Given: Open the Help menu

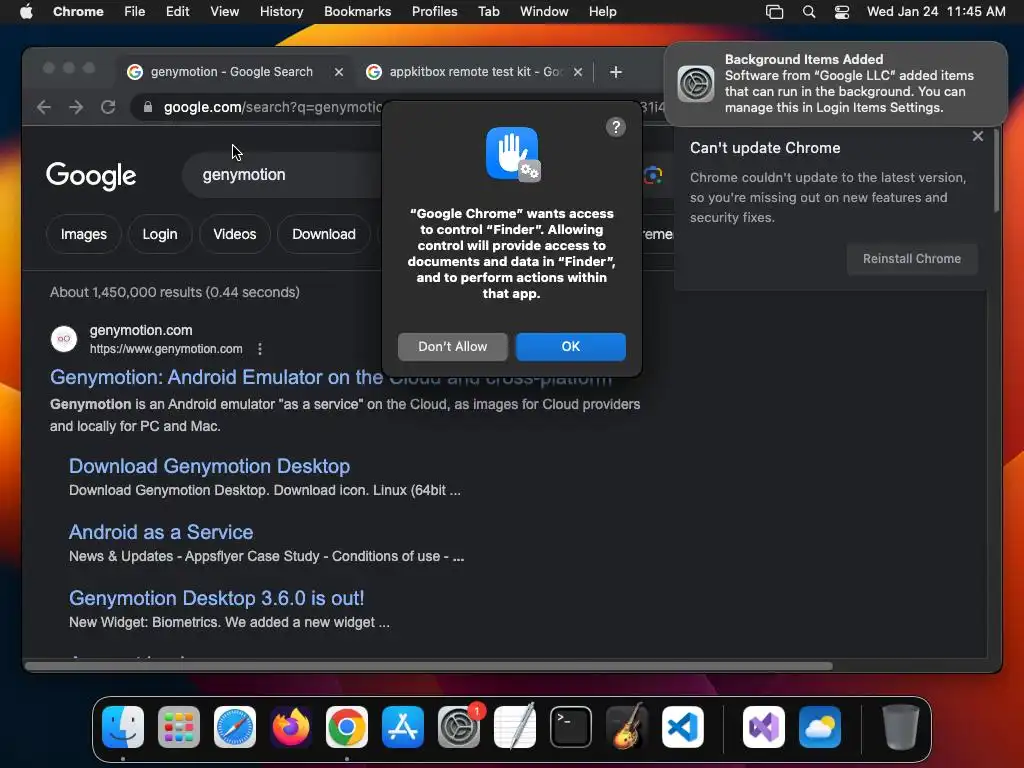Looking at the screenshot, I should (602, 11).
